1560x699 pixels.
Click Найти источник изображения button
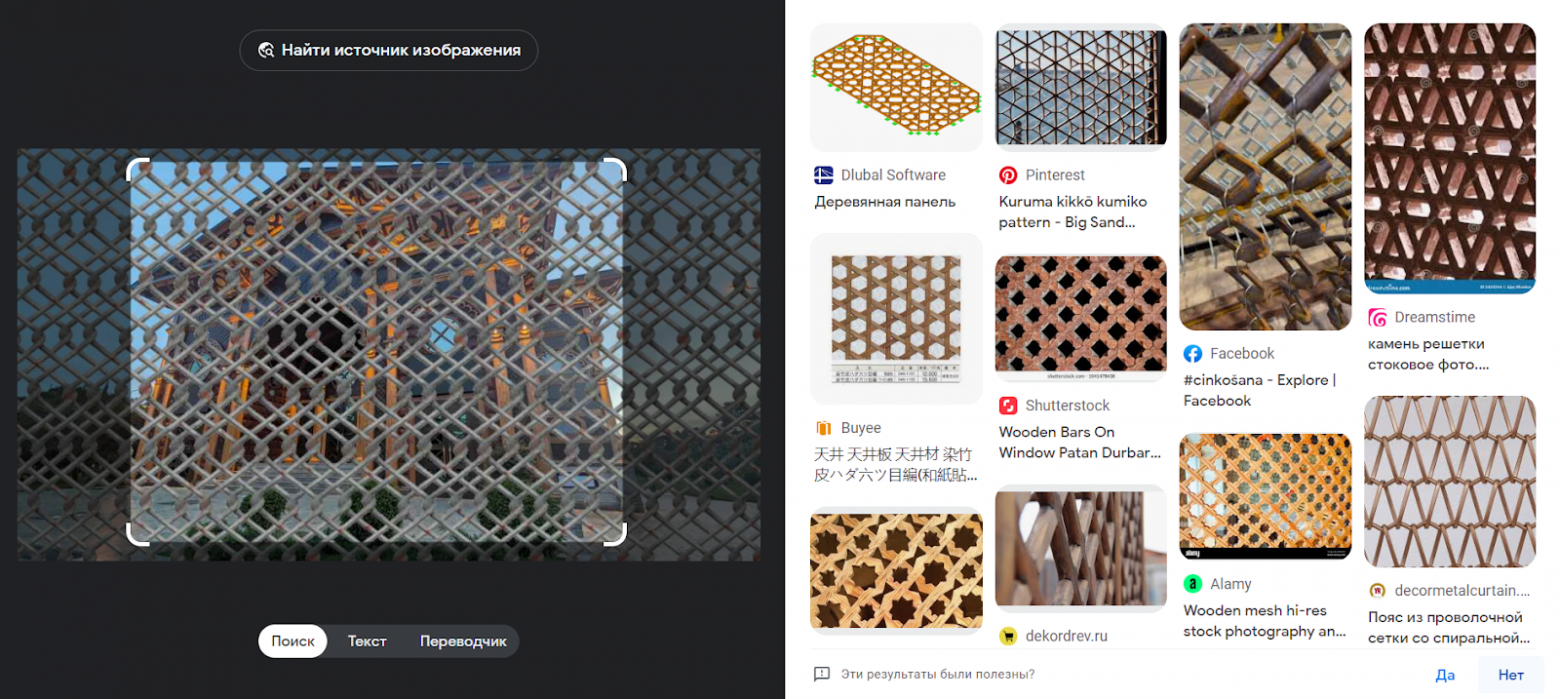389,50
